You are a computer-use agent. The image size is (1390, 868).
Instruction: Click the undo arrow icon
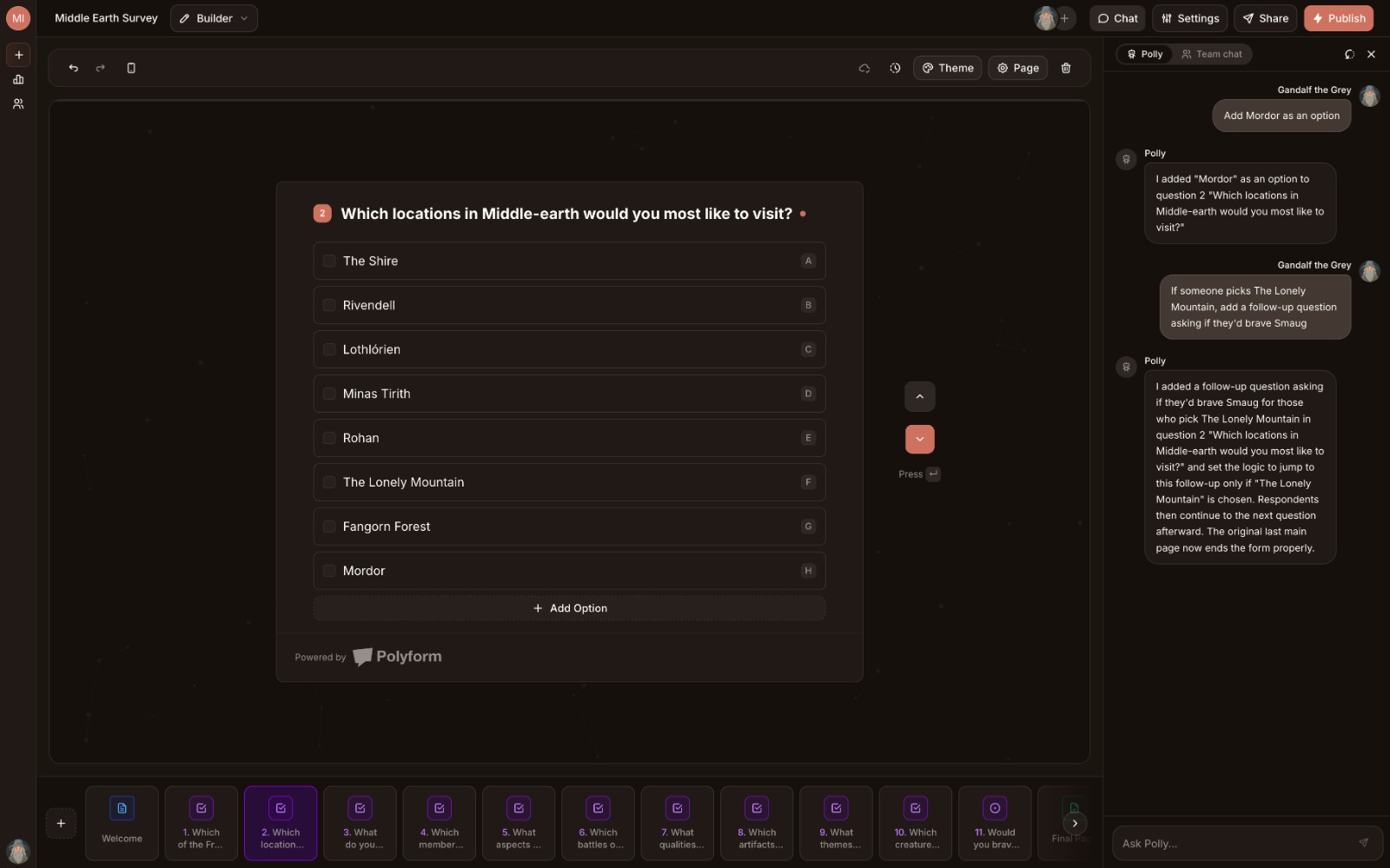74,68
